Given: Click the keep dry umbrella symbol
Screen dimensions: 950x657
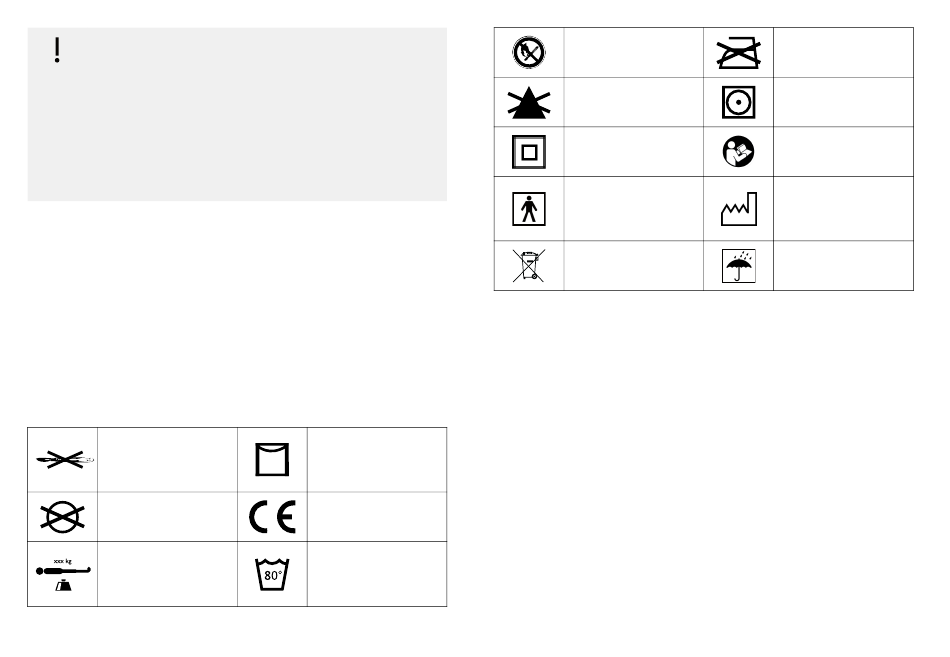Looking at the screenshot, I should (739, 265).
